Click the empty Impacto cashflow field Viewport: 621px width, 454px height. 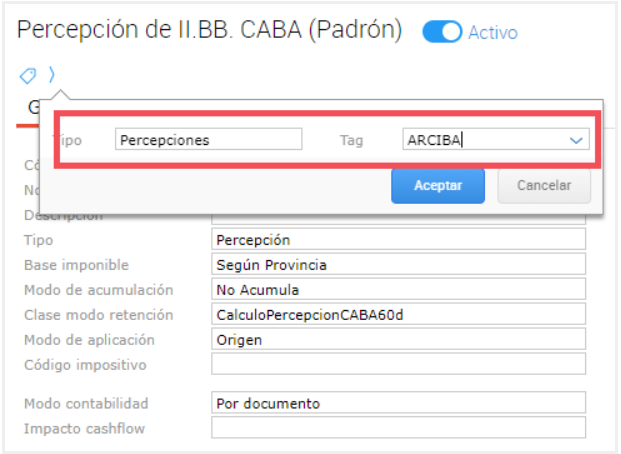coord(398,428)
